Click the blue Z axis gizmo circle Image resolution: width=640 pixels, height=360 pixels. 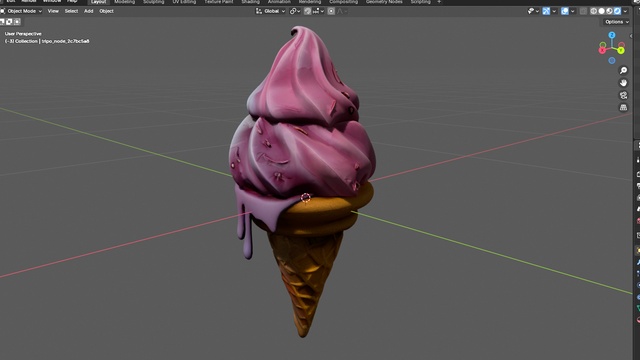[x=612, y=35]
